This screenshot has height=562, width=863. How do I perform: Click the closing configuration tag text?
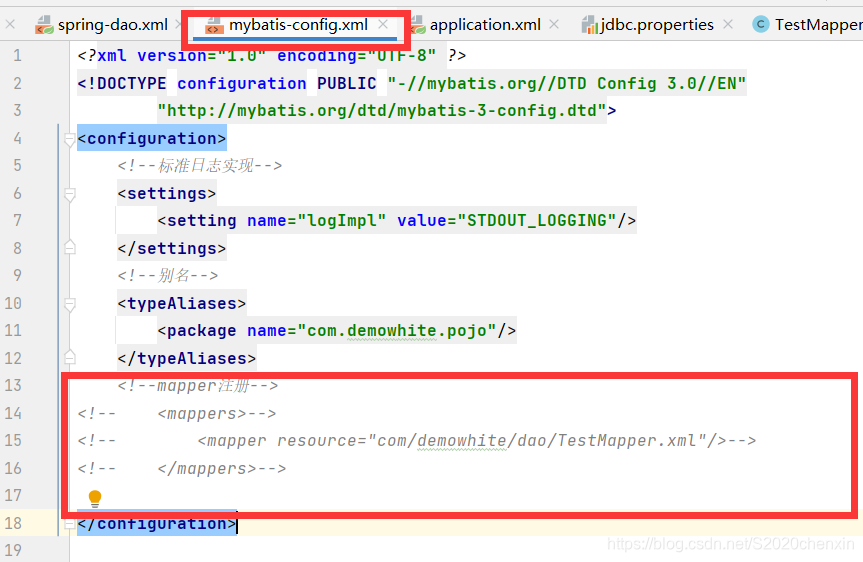[x=157, y=523]
